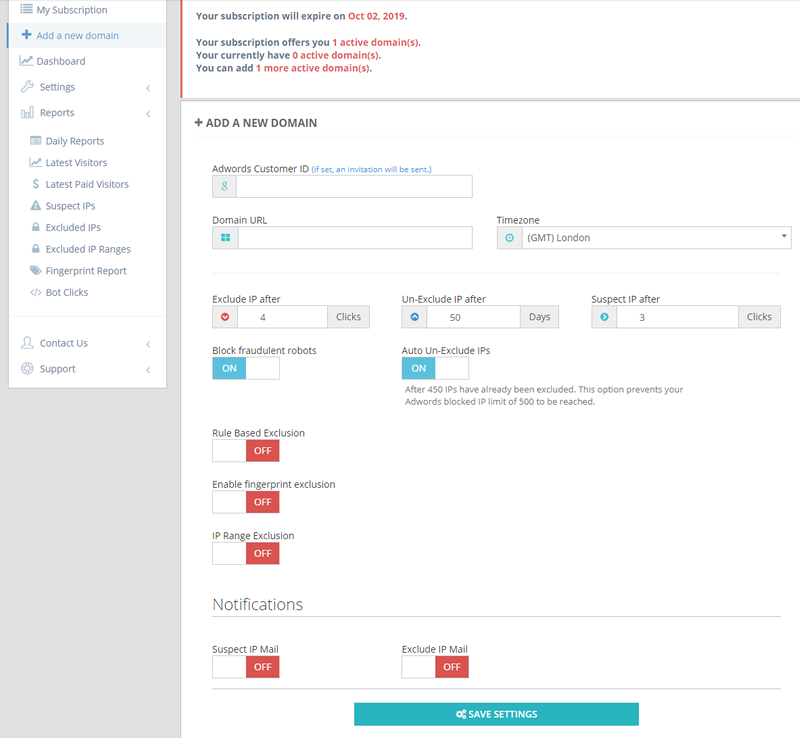Select Add a new domain menu item

pos(77,36)
